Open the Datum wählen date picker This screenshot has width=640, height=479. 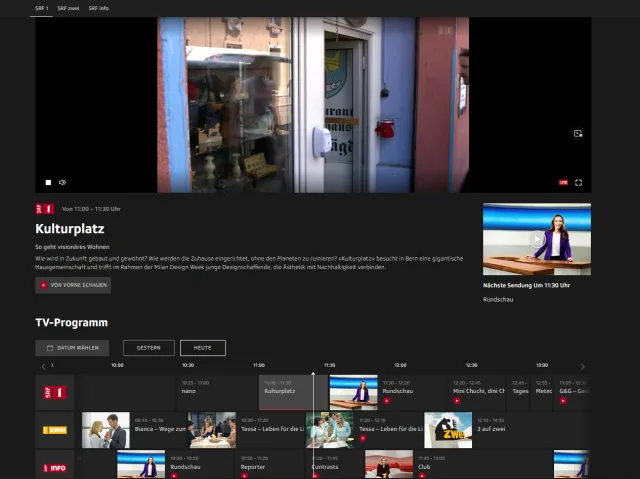tap(72, 348)
